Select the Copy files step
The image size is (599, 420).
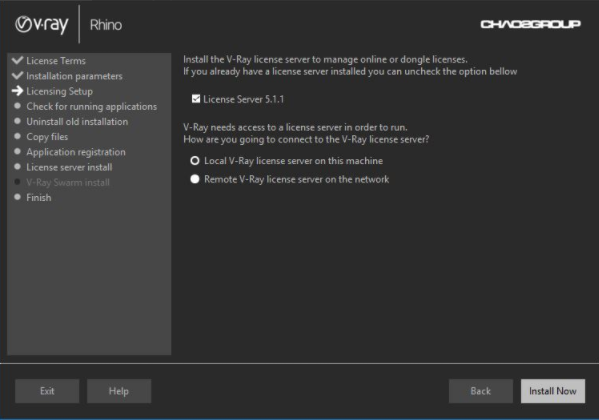tap(47, 137)
